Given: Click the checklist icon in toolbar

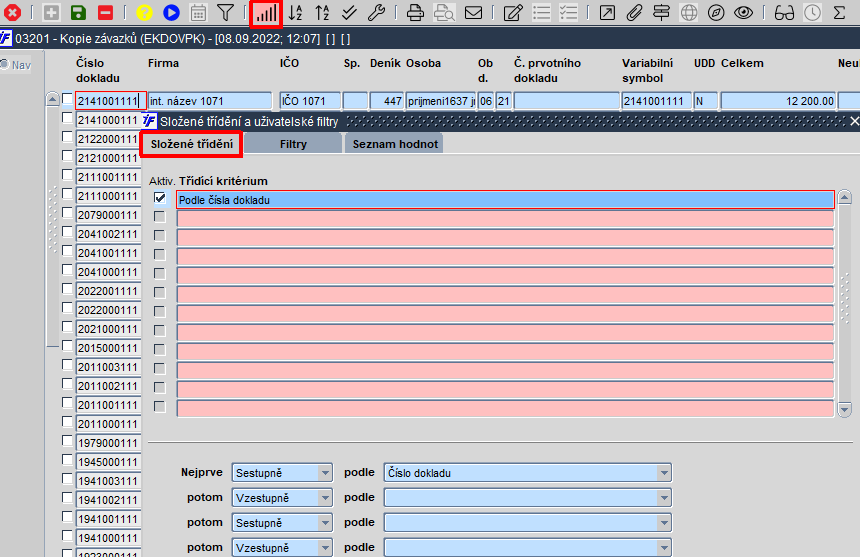Looking at the screenshot, I should click(x=568, y=12).
